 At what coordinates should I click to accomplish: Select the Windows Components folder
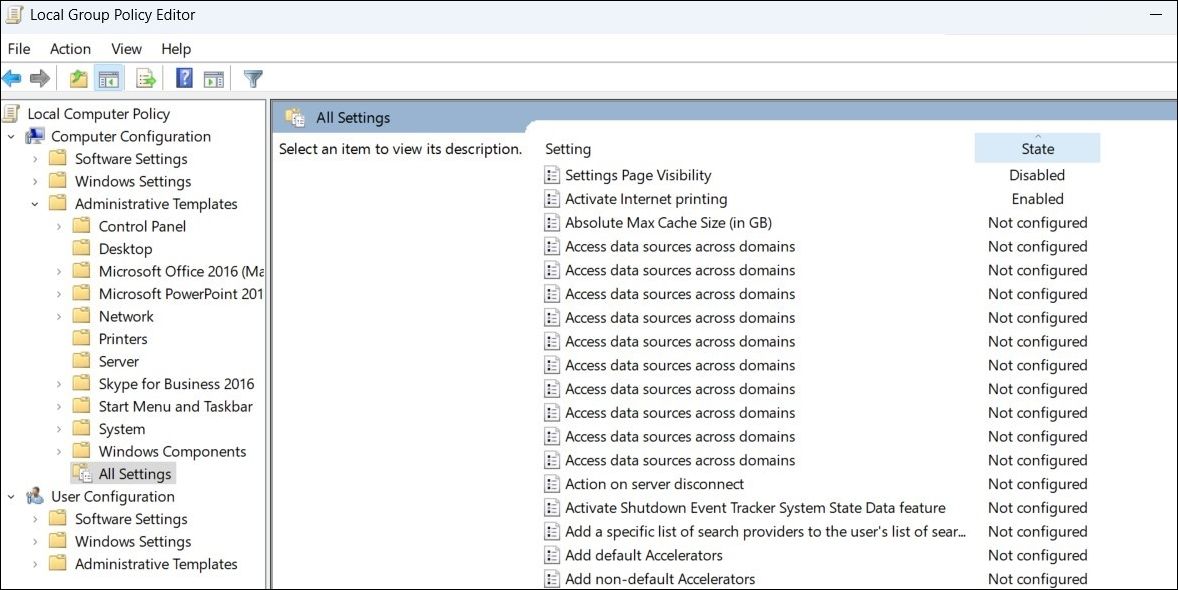point(171,451)
